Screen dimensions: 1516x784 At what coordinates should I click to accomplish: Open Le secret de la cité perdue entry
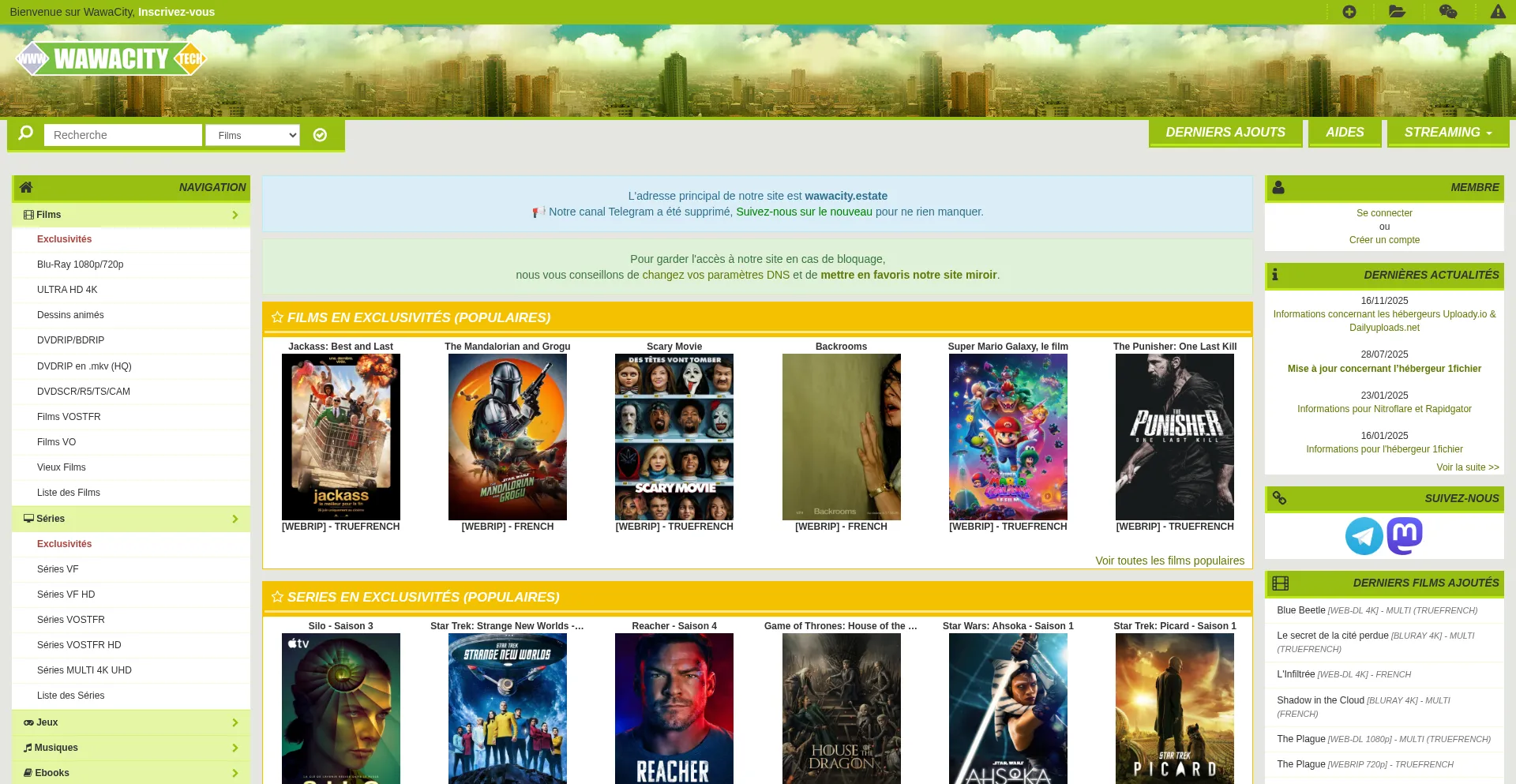pos(1375,642)
